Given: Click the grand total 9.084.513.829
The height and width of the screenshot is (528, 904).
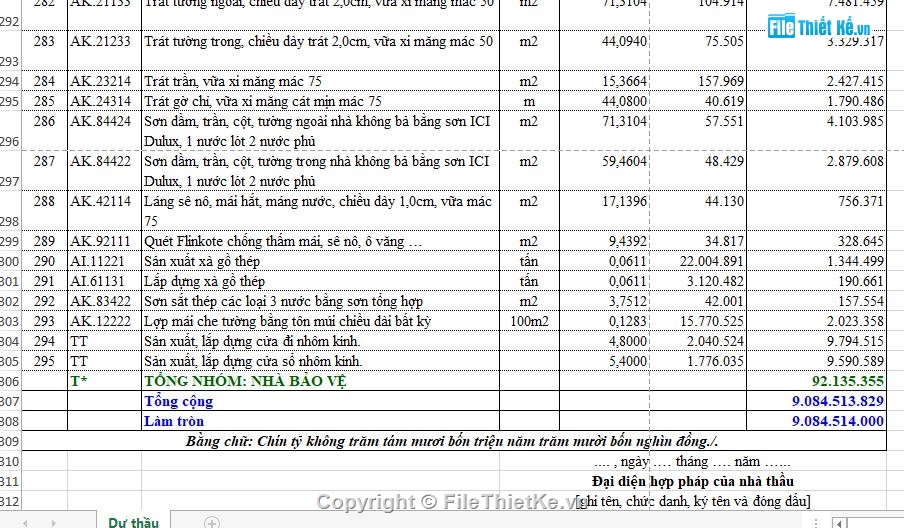Looking at the screenshot, I should tap(816, 401).
